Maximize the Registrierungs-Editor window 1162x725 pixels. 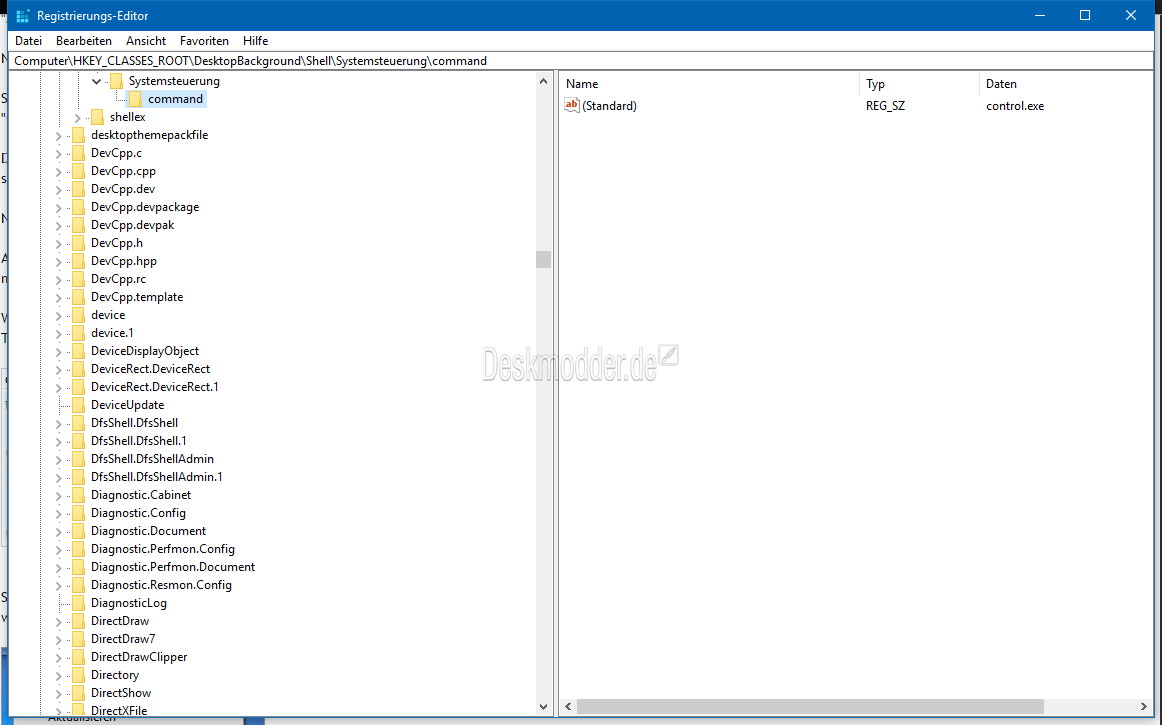[x=1085, y=15]
